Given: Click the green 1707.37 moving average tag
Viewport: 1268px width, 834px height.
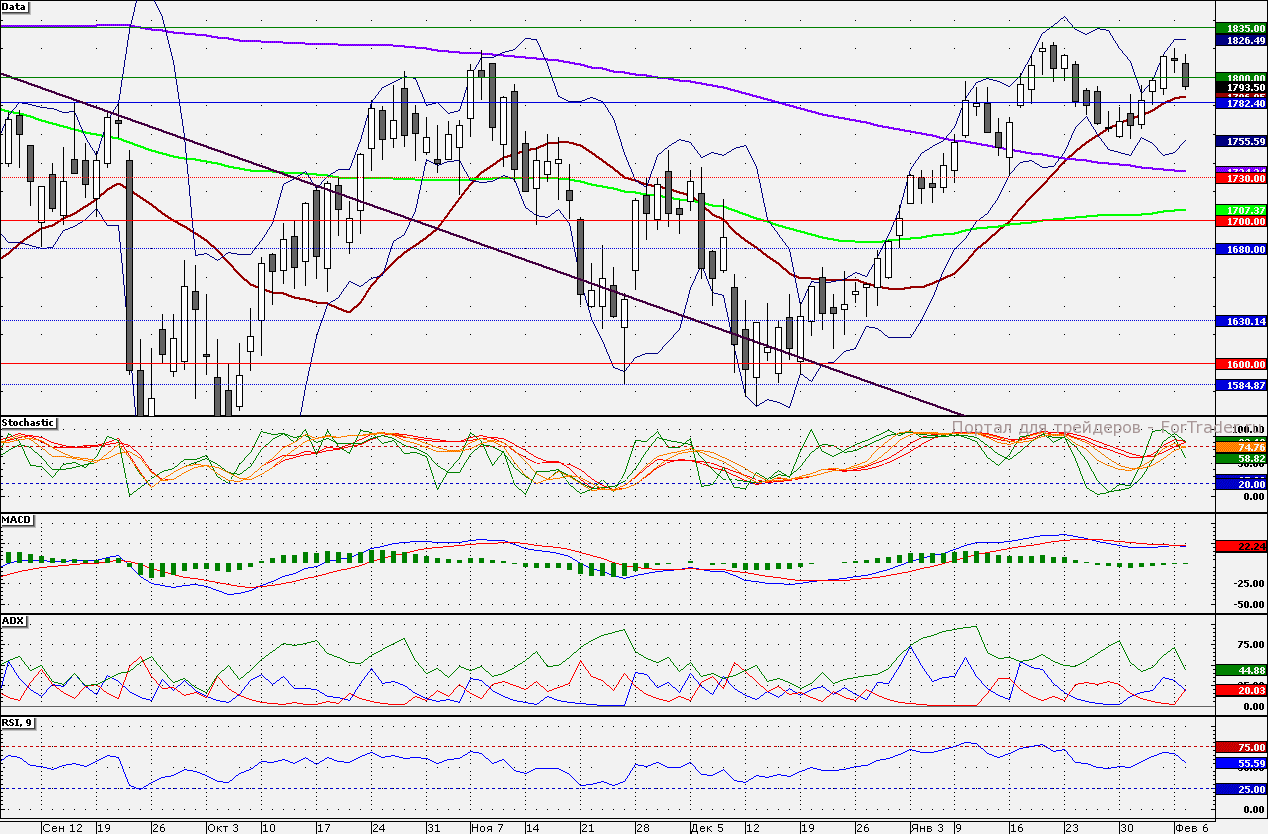Looking at the screenshot, I should click(1241, 209).
